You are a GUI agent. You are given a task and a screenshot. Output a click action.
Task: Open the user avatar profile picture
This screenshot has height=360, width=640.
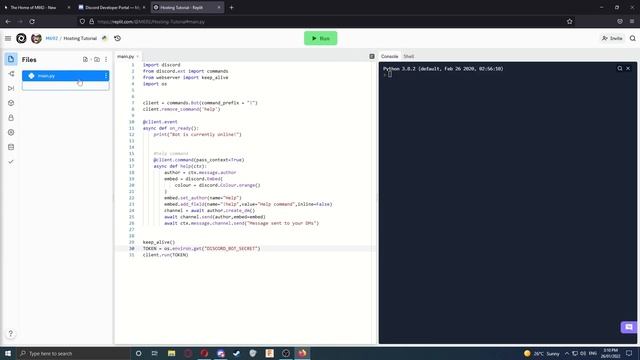tap(36, 38)
